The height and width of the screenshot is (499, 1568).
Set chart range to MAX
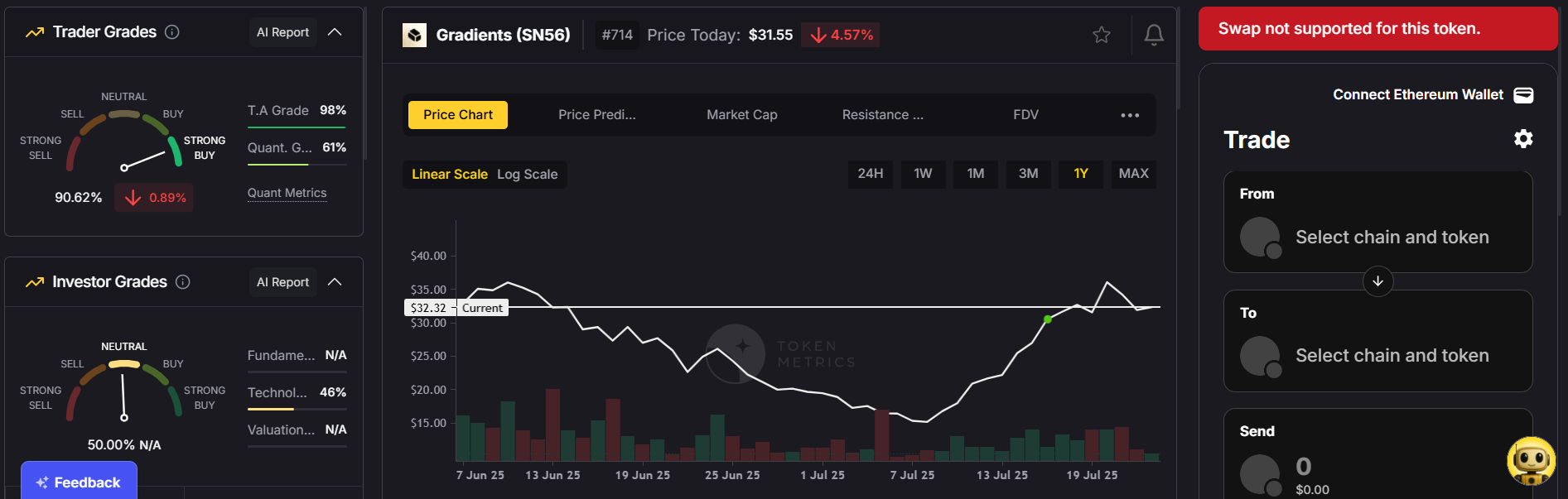click(1133, 174)
